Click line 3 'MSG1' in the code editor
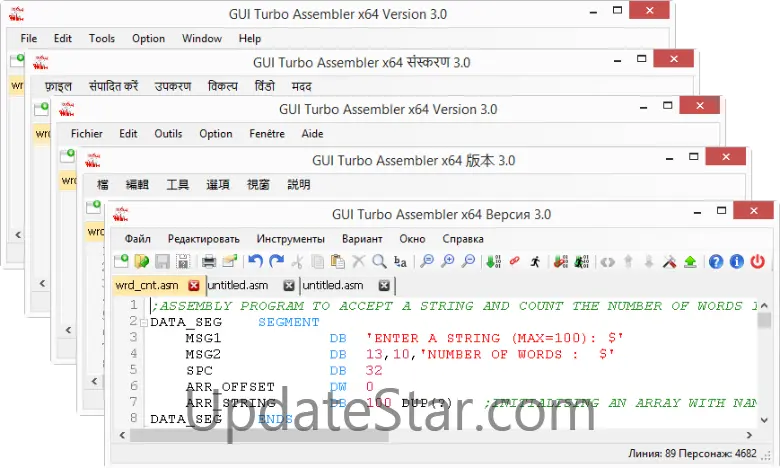Viewport: 780px width, 468px height. tap(203, 339)
